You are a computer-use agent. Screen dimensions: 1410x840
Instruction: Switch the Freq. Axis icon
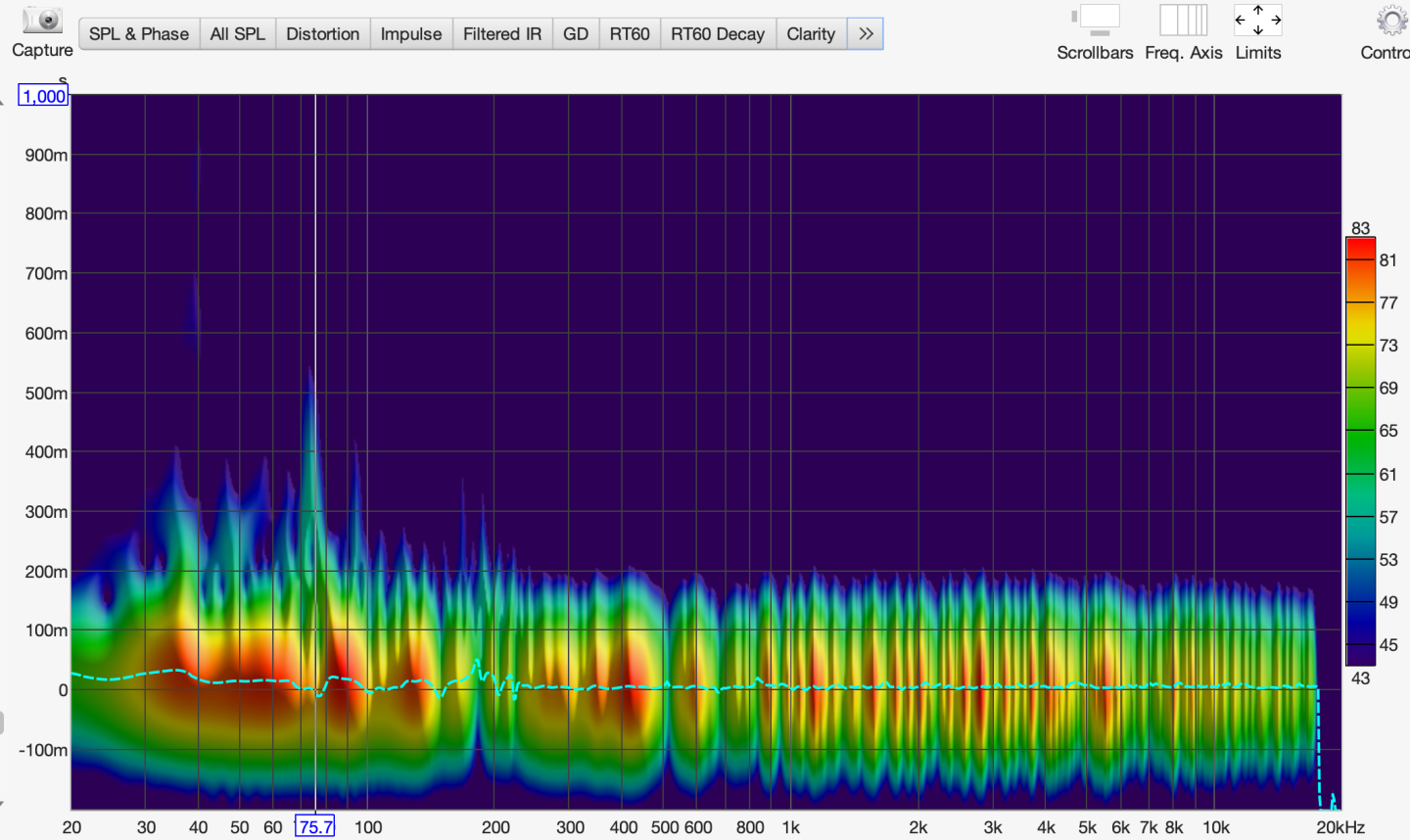tap(1183, 20)
